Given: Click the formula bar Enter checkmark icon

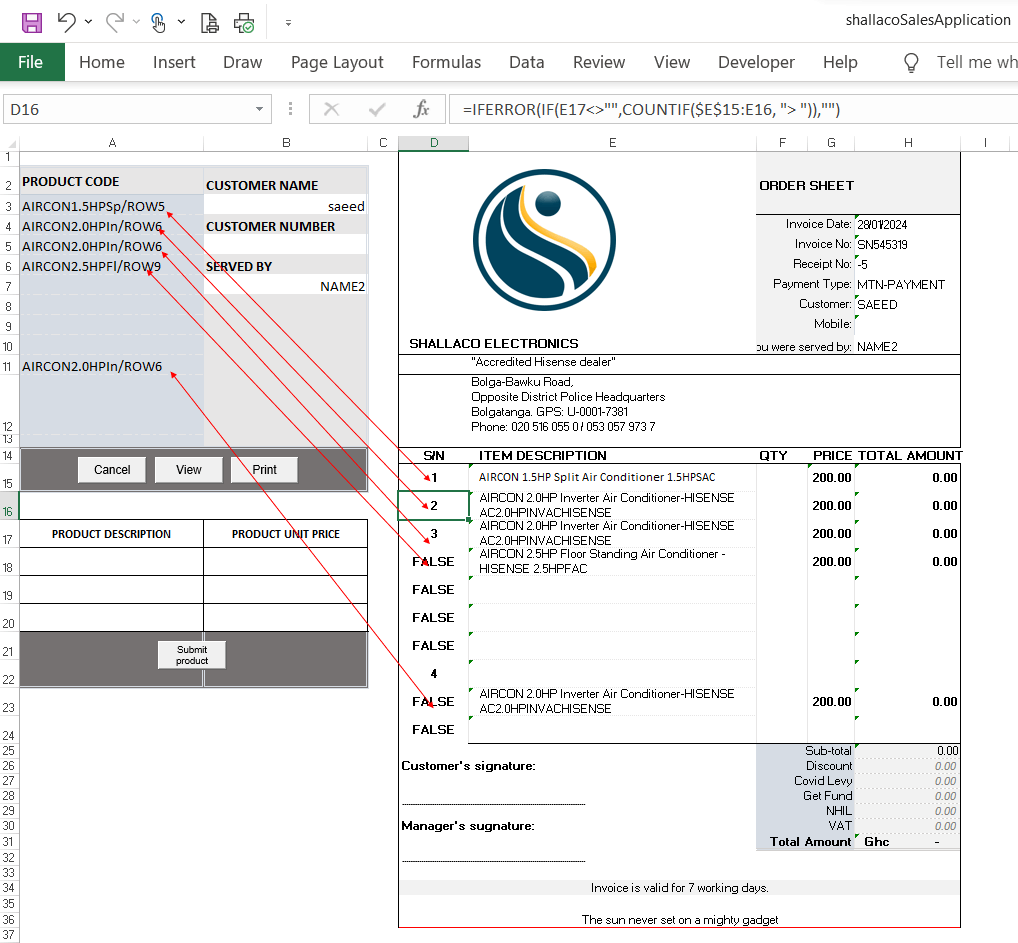Looking at the screenshot, I should pos(377,109).
